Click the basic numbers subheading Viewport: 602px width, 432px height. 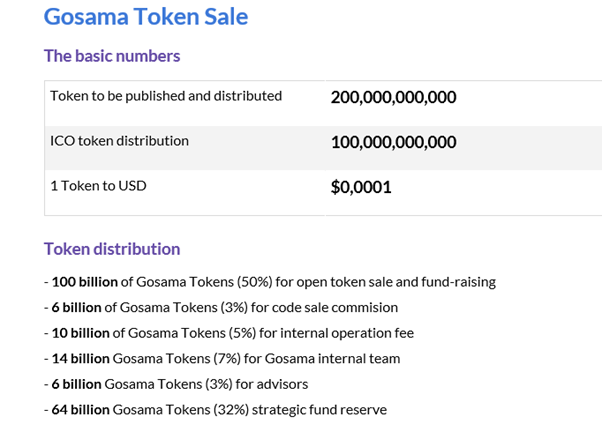click(x=112, y=56)
